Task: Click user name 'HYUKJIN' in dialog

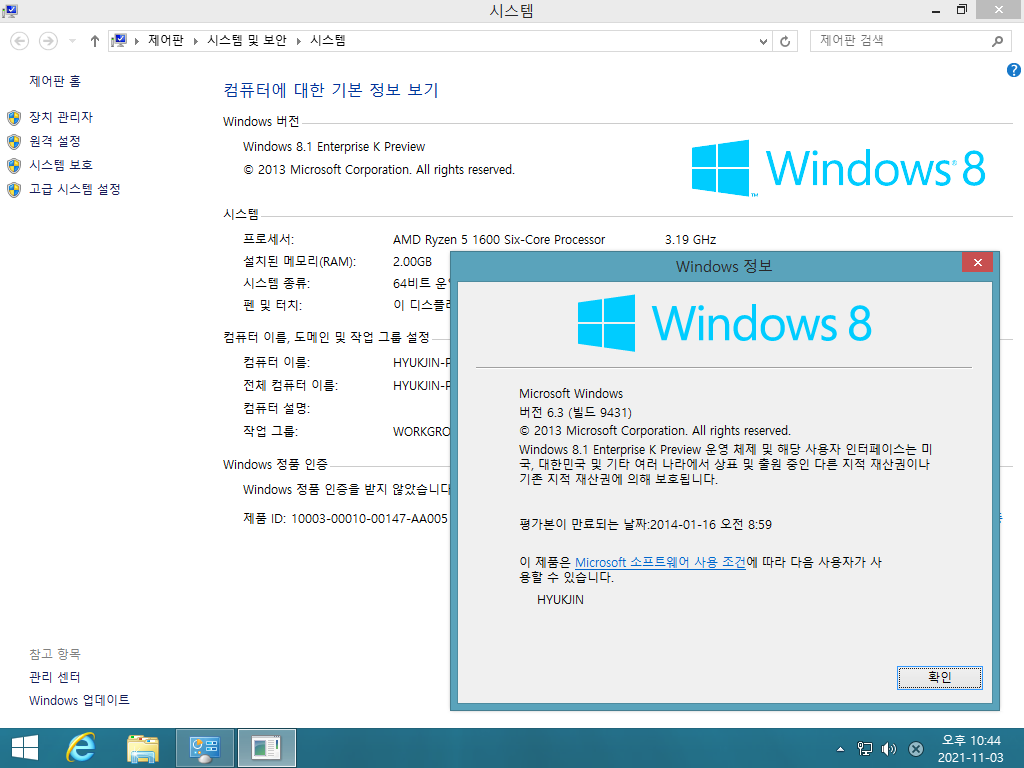Action: tap(560, 600)
